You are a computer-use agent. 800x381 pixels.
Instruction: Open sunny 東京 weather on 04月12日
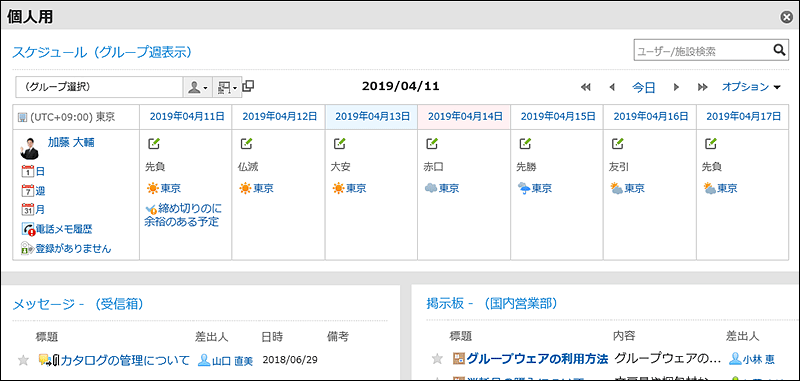(256, 188)
